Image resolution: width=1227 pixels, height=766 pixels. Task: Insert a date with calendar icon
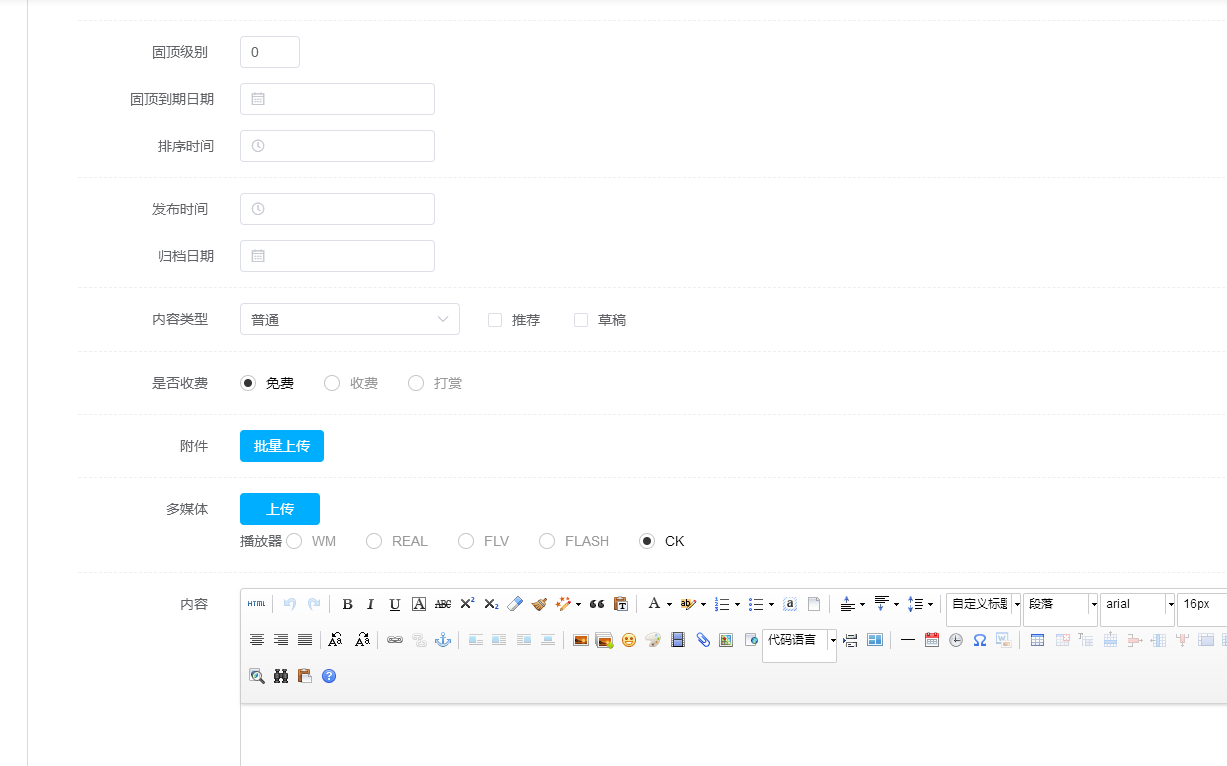click(932, 640)
